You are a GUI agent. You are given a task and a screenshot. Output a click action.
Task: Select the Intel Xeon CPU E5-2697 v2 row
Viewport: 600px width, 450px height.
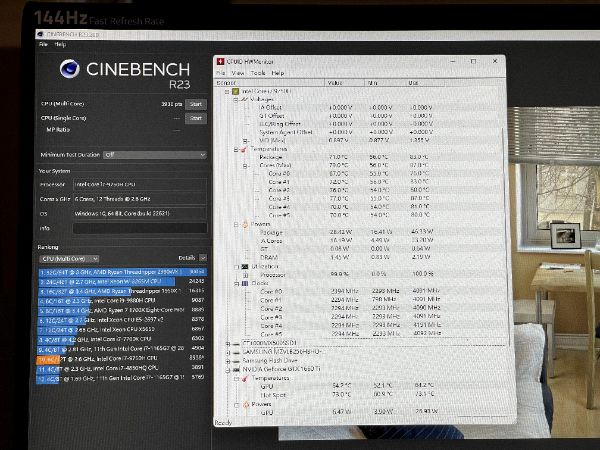(x=122, y=320)
